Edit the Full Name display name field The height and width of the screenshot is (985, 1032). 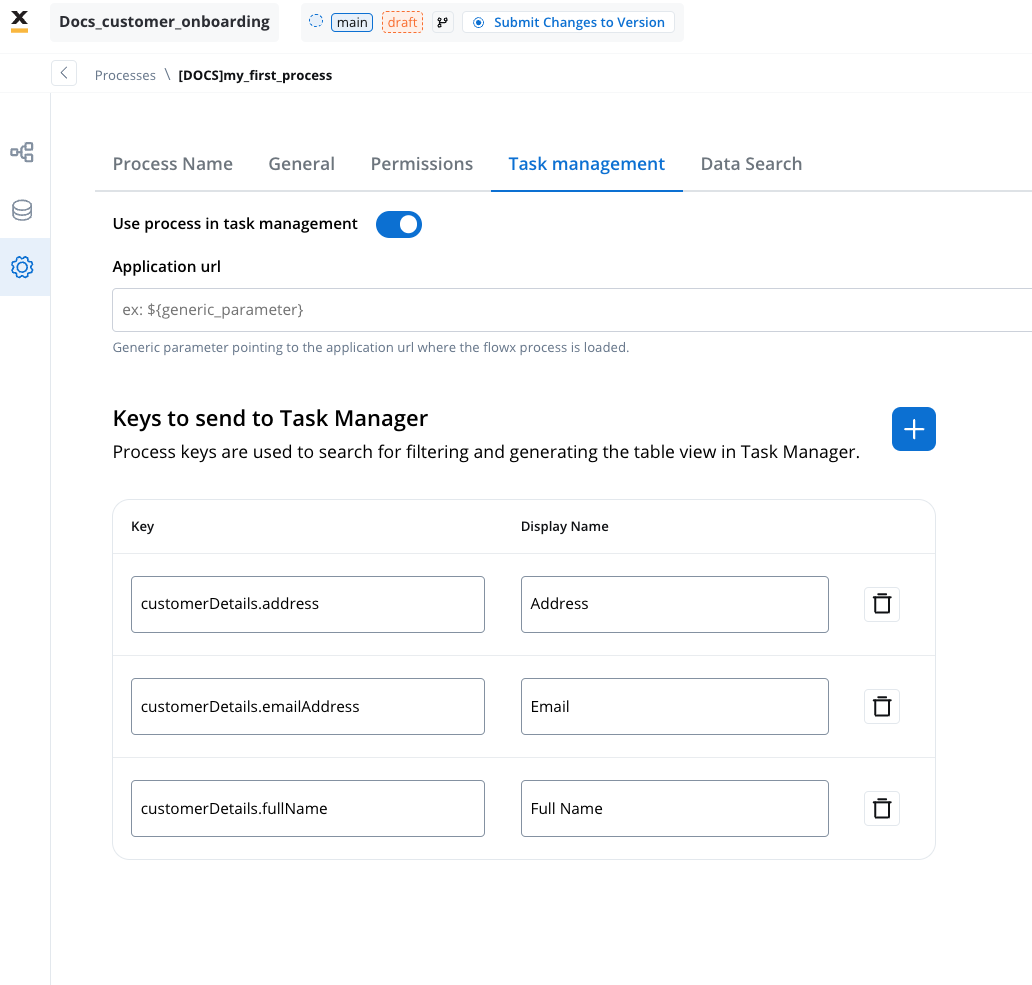coord(675,809)
